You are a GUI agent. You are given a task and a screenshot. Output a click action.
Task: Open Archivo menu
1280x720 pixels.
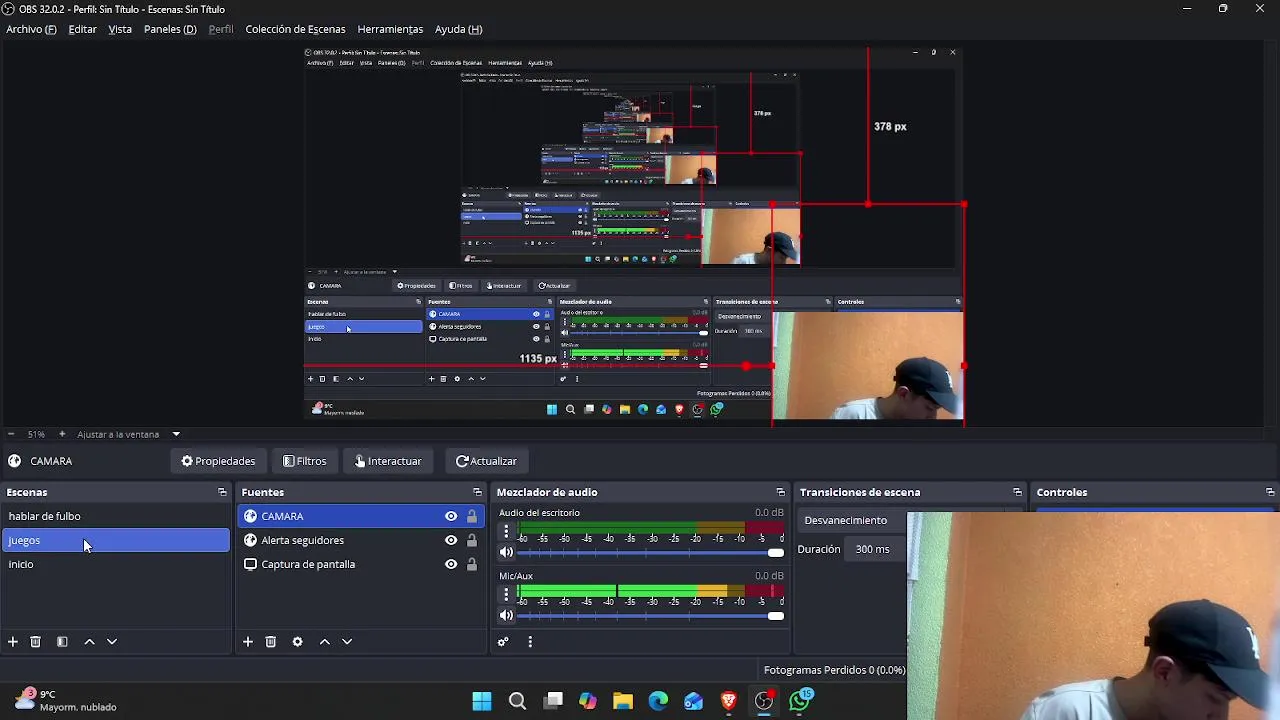[31, 29]
